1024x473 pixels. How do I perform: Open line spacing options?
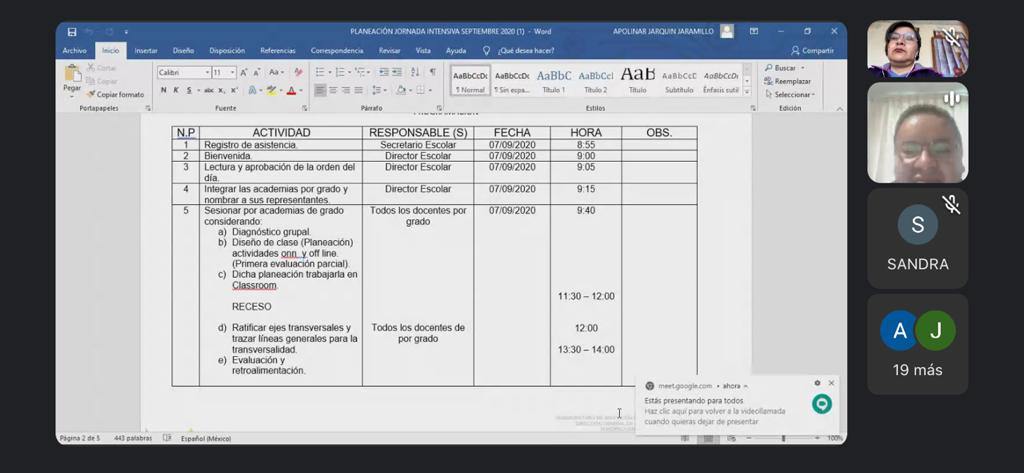click(379, 90)
